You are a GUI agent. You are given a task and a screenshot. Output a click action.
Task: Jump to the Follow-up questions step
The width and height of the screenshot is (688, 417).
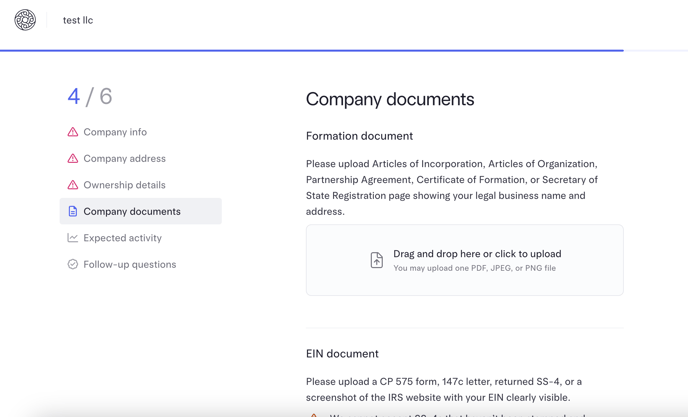click(129, 265)
